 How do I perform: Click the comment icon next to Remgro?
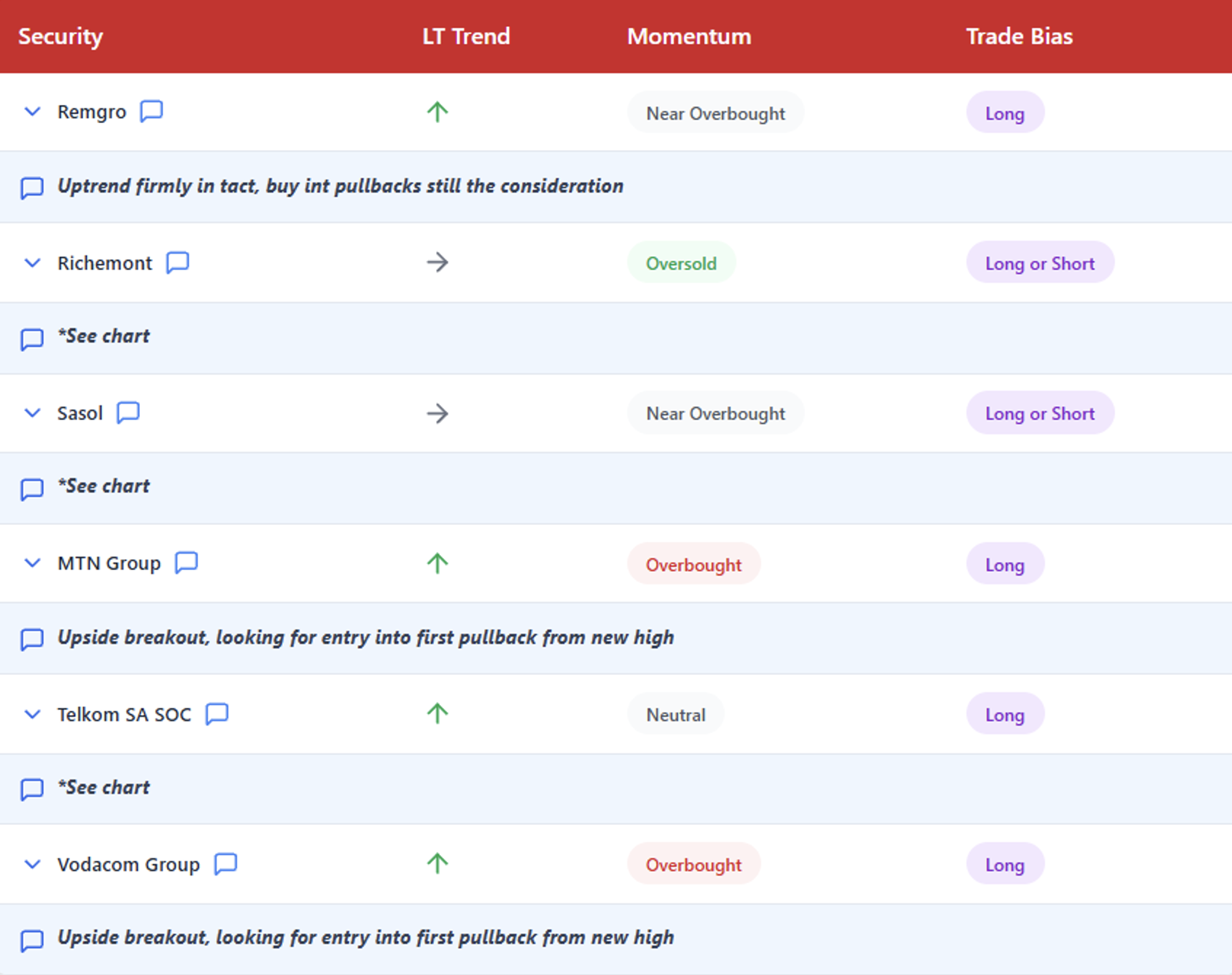coord(151,112)
